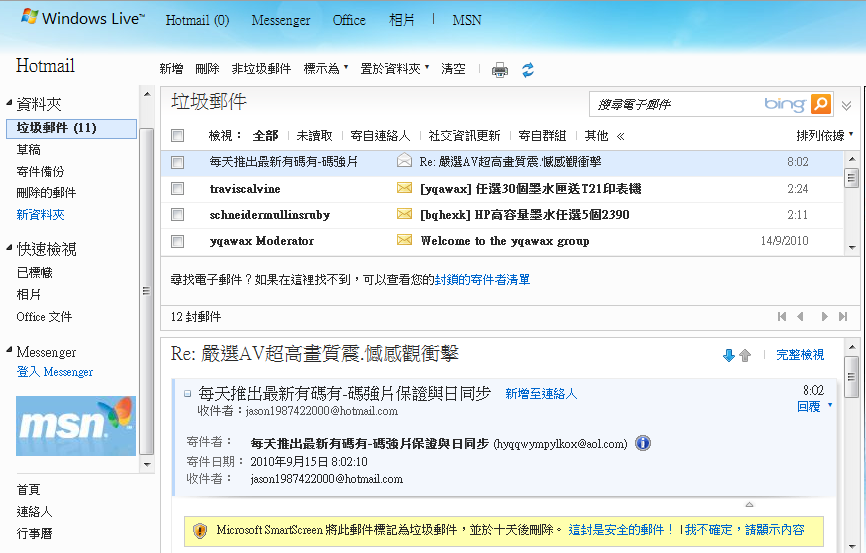Screen dimensions: 866x553
Task: Click the reading pane scrollbar thumb
Action: 851,377
